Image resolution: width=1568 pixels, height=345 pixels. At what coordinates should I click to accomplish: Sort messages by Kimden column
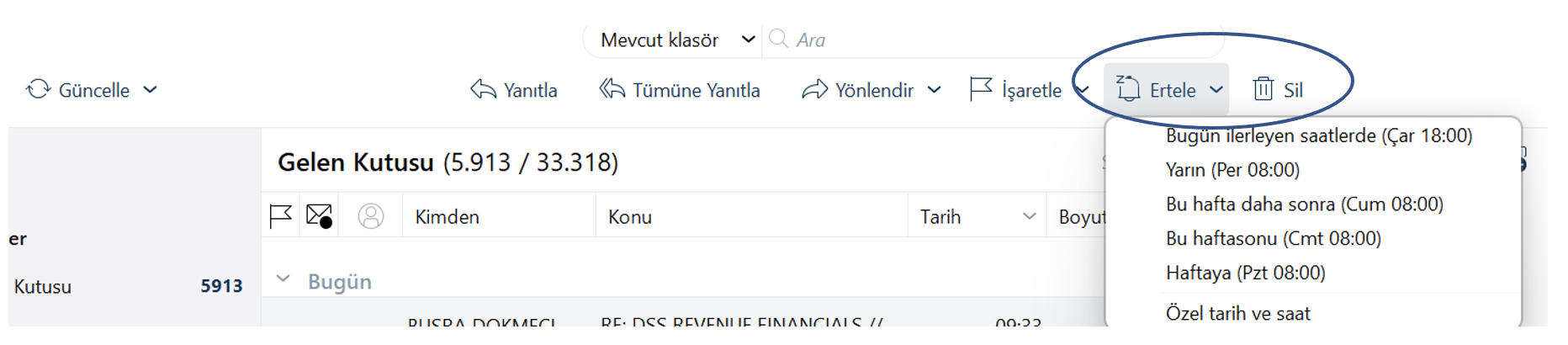[447, 217]
